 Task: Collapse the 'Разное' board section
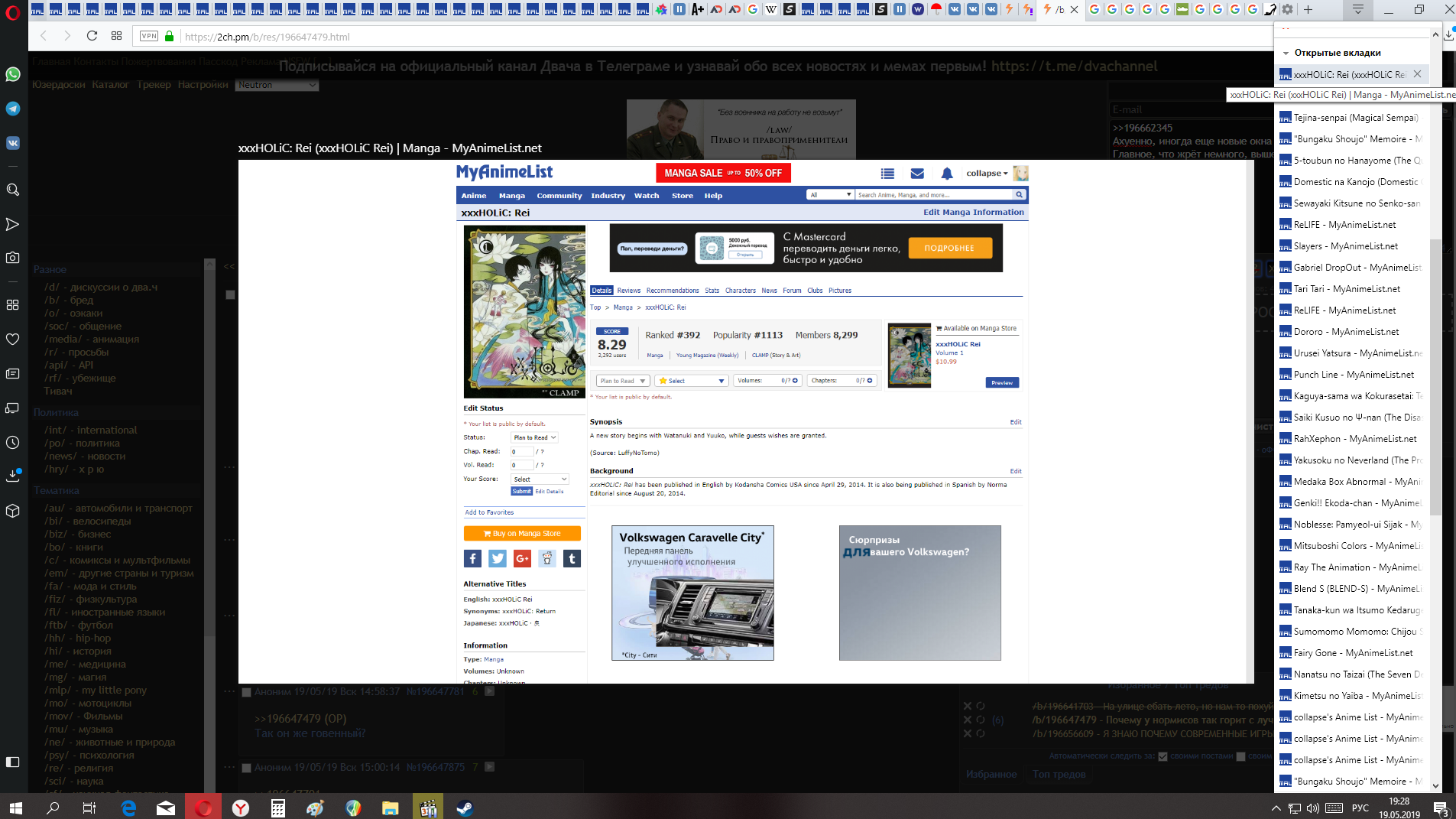click(x=50, y=270)
